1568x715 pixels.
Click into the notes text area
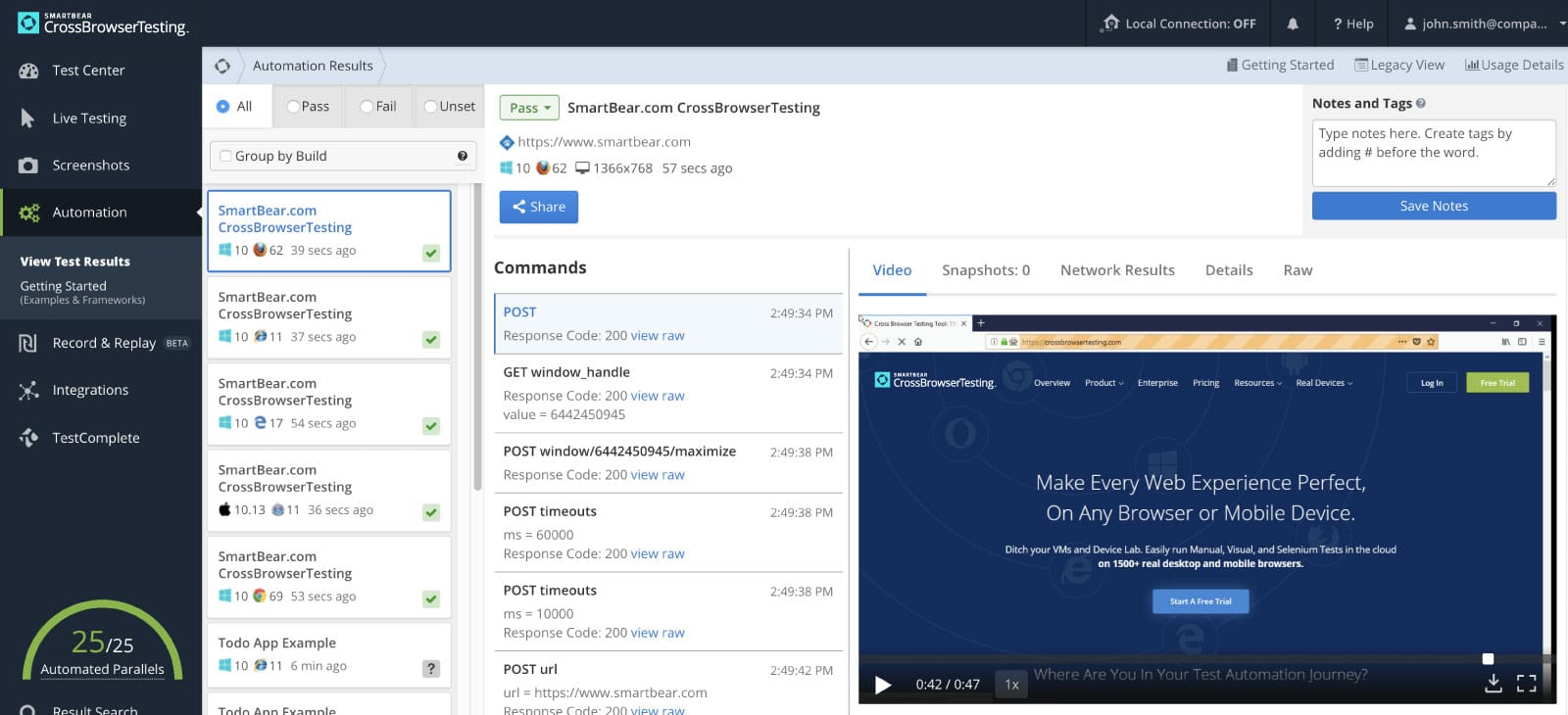tap(1434, 153)
